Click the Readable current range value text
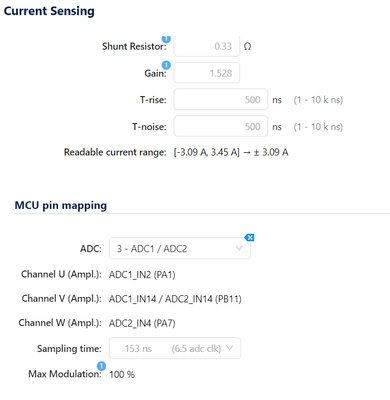The width and height of the screenshot is (390, 400). coord(231,152)
